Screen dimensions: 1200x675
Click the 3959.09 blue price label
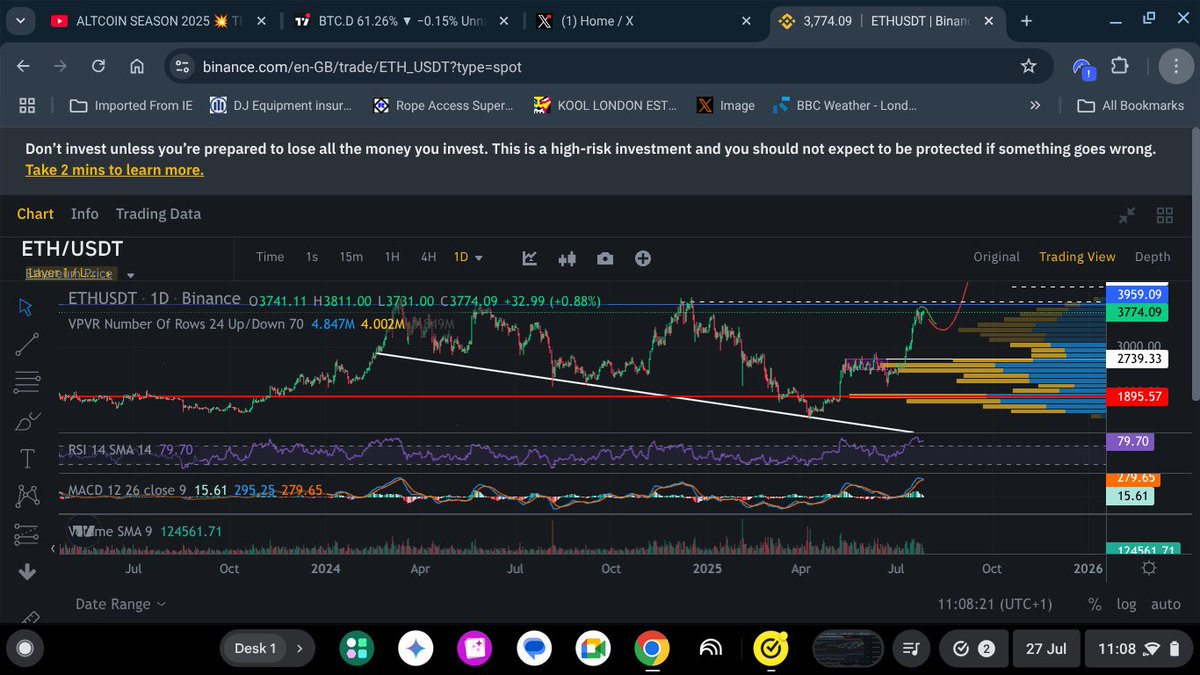[x=1138, y=295]
